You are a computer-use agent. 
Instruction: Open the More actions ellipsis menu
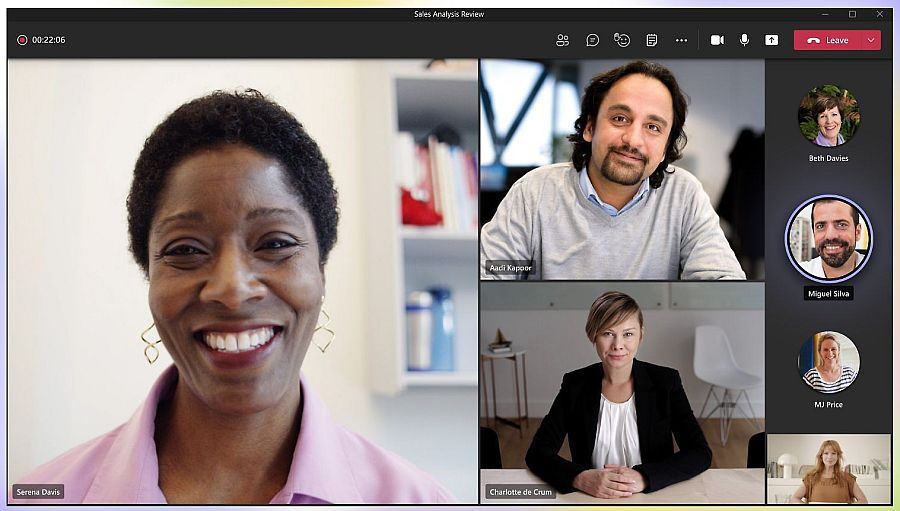[681, 40]
